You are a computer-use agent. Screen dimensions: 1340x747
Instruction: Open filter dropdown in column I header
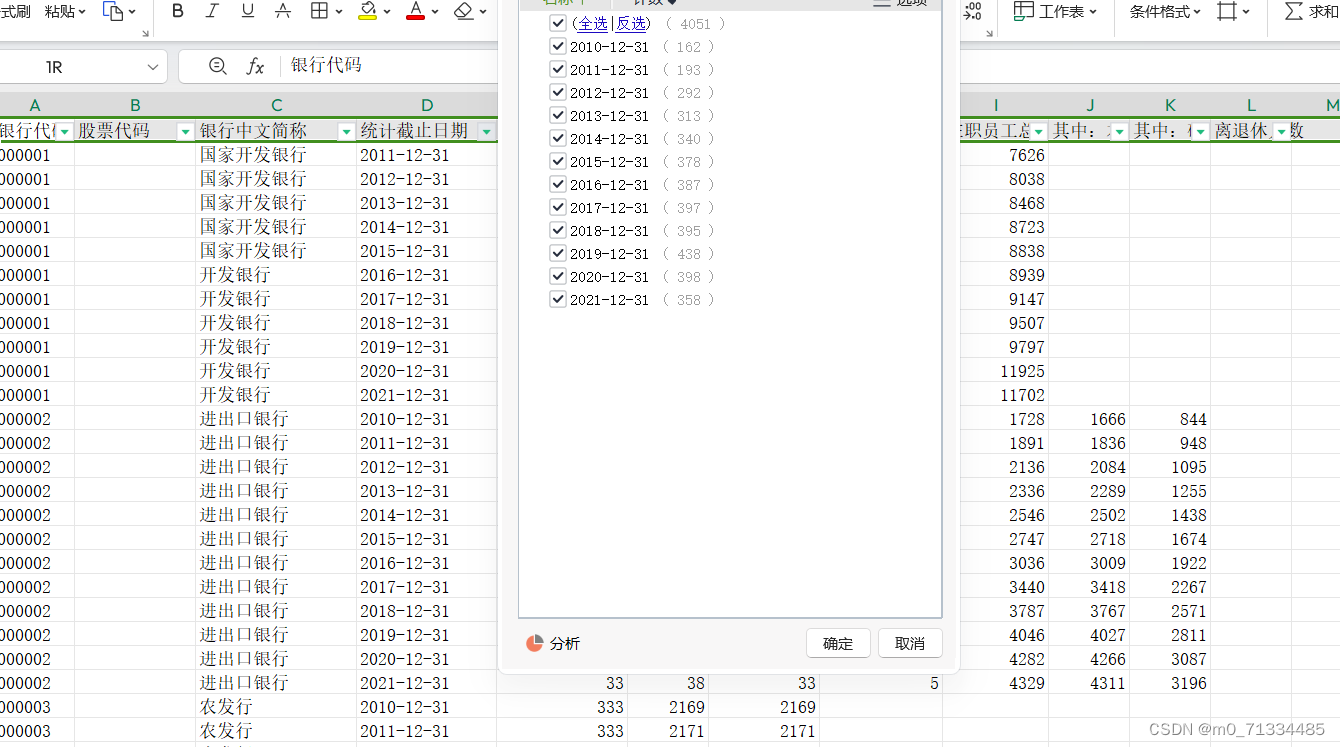coord(1039,132)
